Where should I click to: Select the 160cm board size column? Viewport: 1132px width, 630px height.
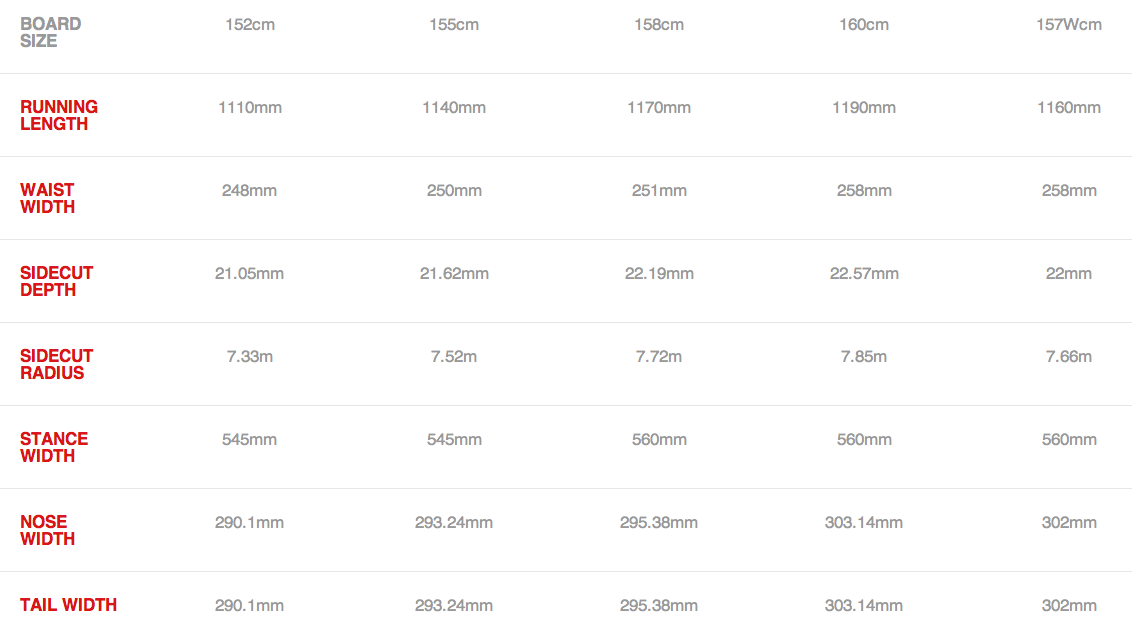864,25
